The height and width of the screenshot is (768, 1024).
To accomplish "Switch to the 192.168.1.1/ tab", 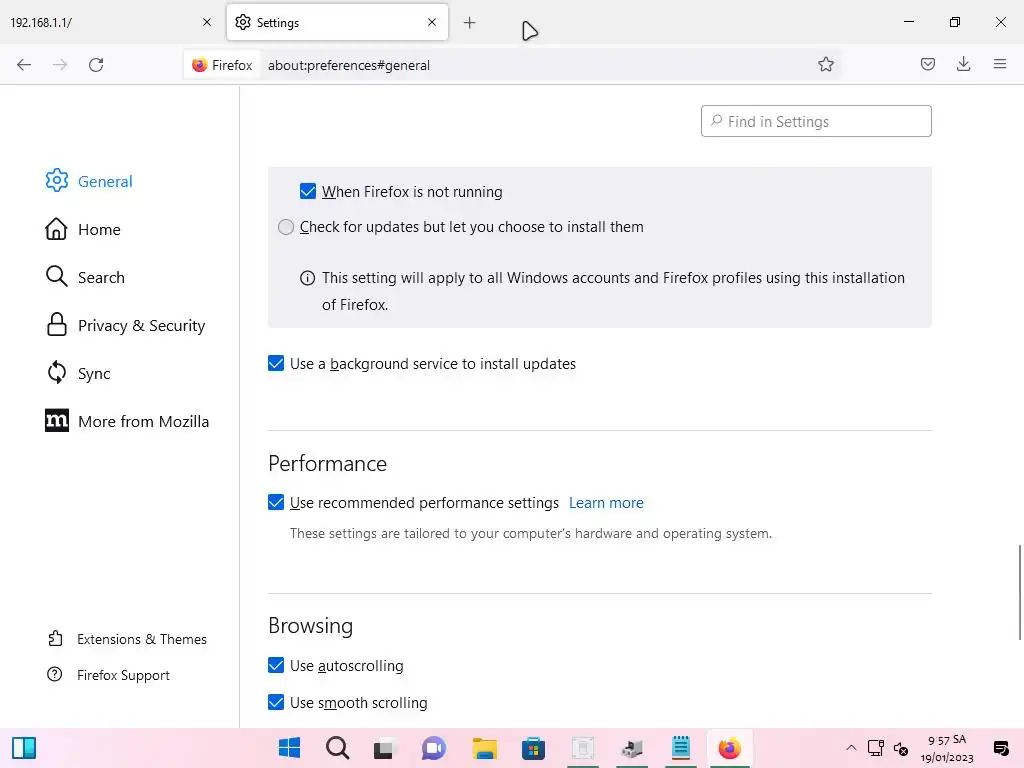I will [x=110, y=22].
